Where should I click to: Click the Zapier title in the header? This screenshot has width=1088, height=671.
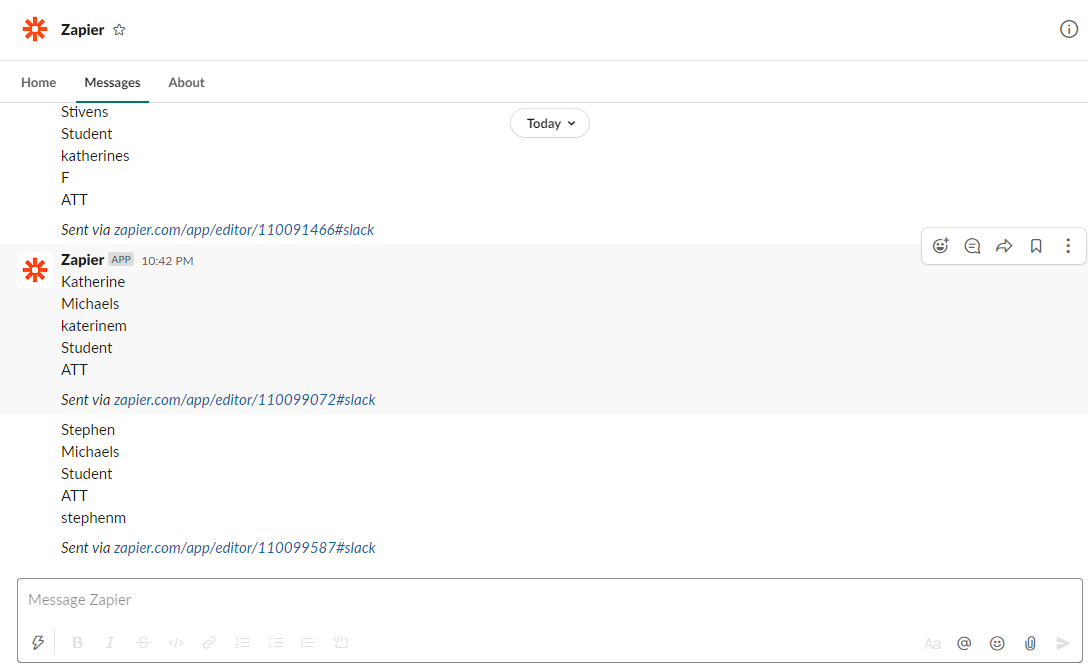pyautogui.click(x=83, y=30)
